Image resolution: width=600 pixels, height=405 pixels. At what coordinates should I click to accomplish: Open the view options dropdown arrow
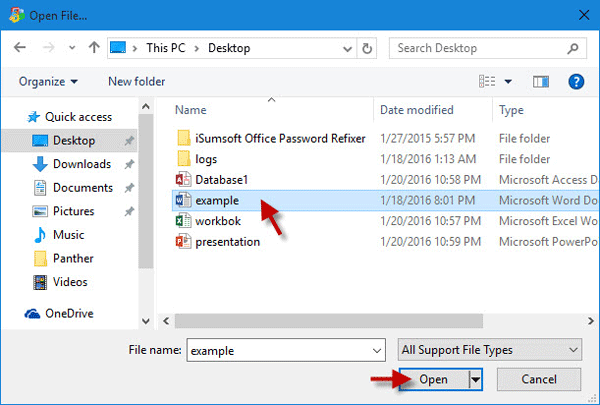pos(508,82)
